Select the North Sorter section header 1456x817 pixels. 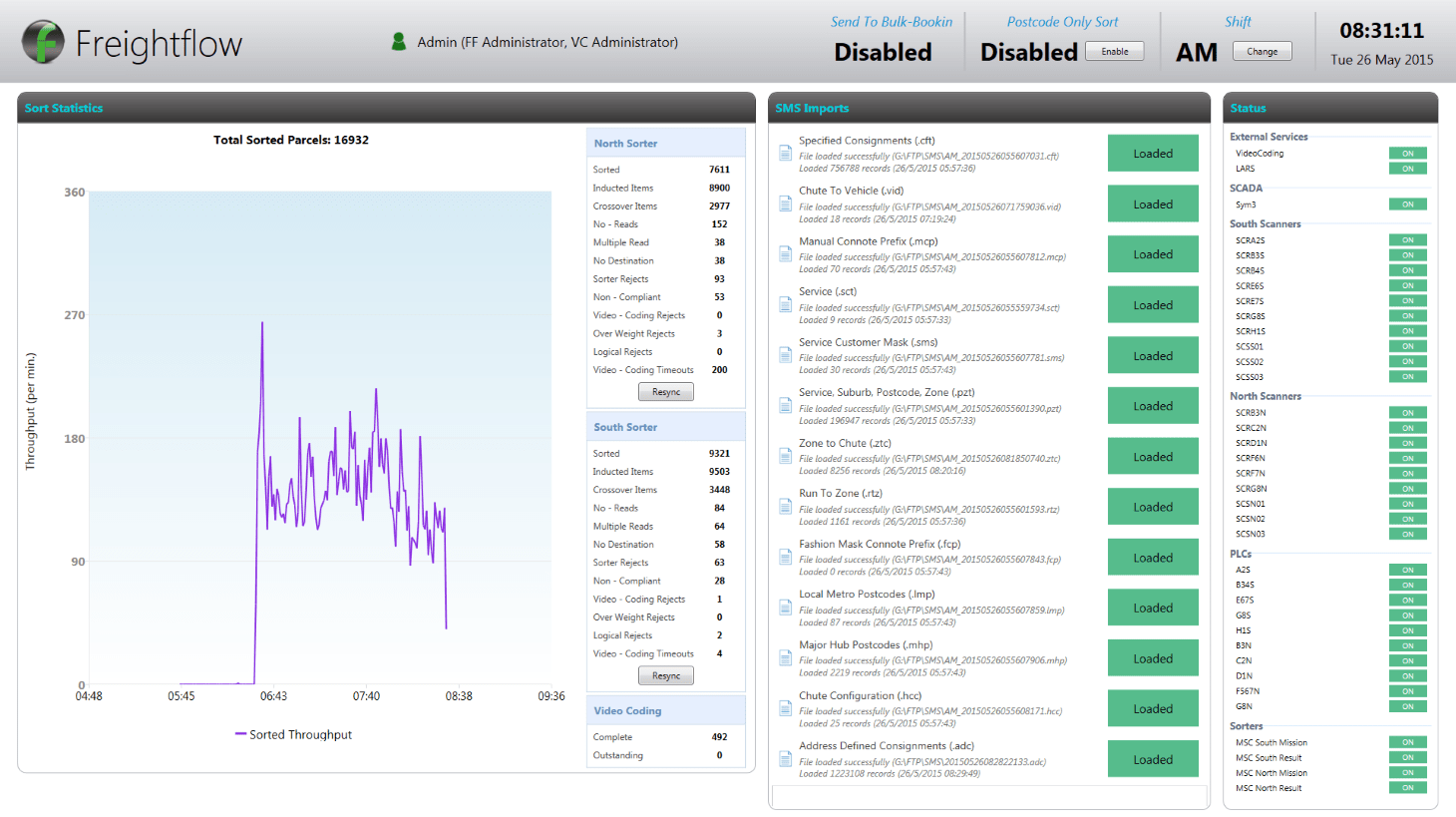(x=665, y=142)
